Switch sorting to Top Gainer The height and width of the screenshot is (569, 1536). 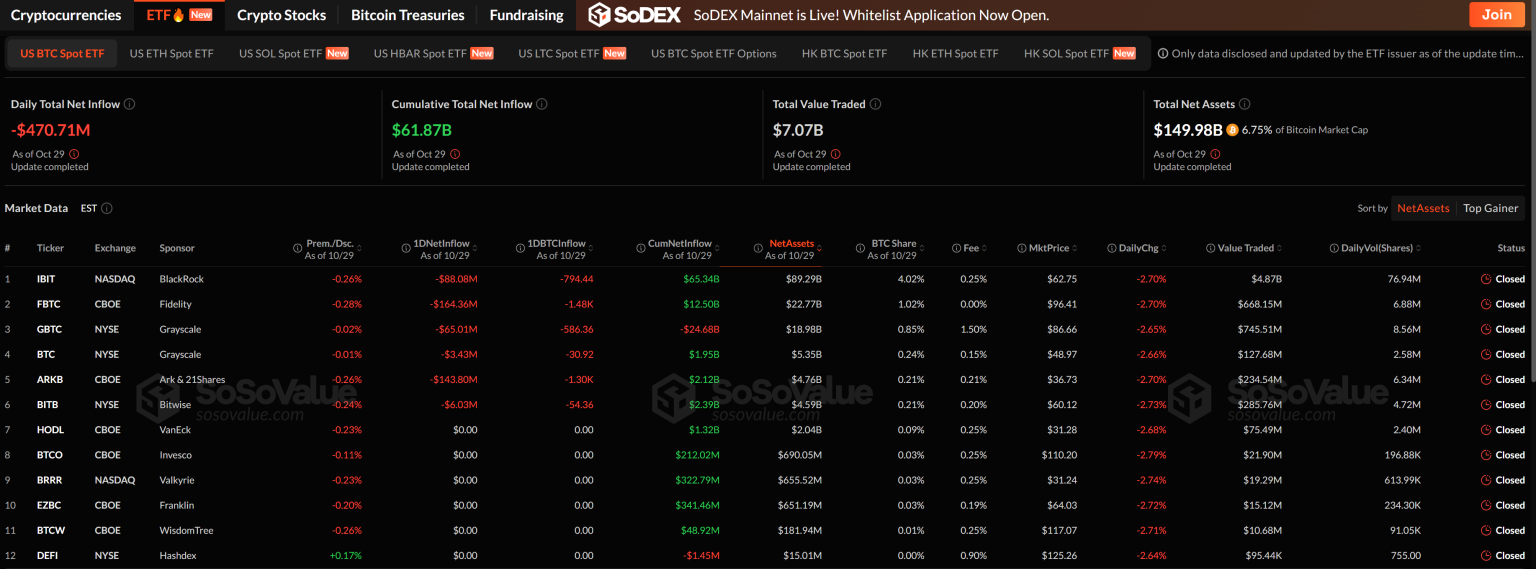click(x=1490, y=208)
